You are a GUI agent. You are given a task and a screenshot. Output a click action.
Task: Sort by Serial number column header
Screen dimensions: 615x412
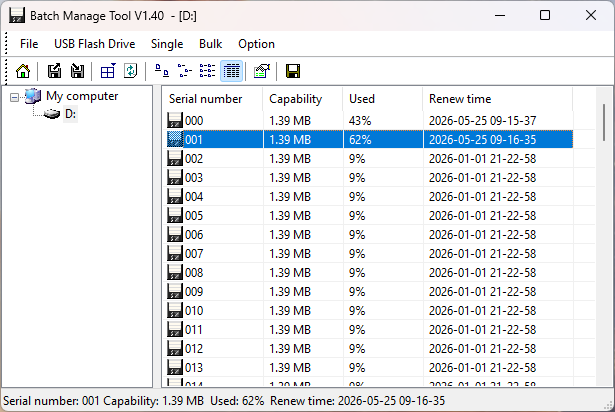213,99
